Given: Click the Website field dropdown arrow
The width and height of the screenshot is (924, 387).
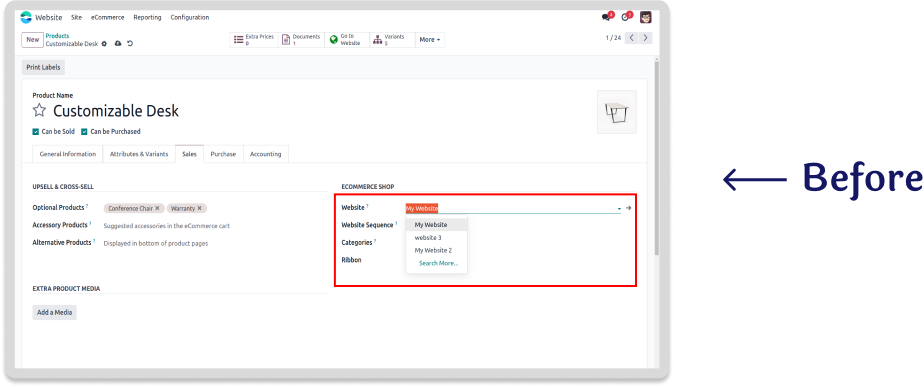Looking at the screenshot, I should [619, 209].
